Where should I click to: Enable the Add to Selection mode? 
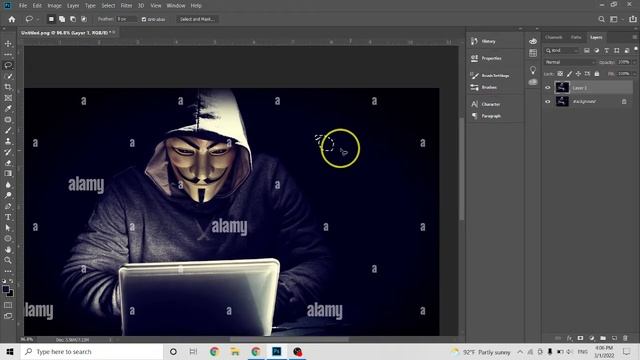(x=62, y=19)
